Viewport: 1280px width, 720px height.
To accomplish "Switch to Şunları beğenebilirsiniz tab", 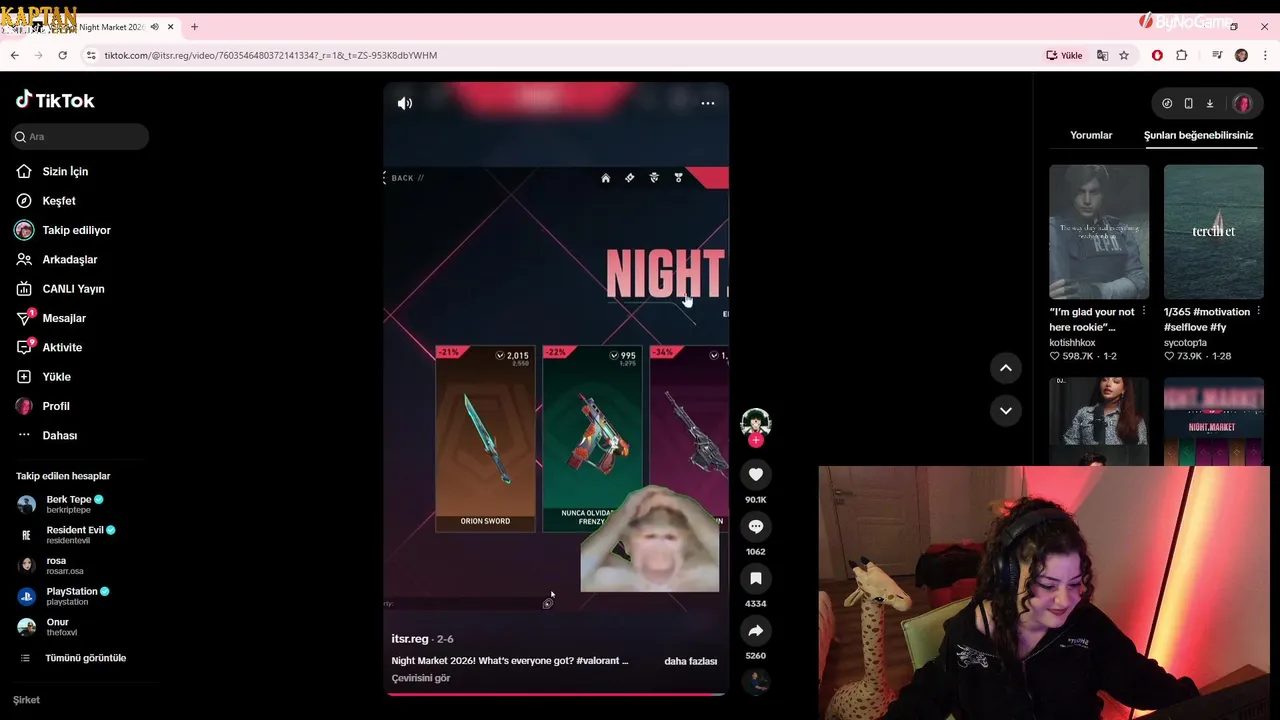I will tap(1198, 135).
